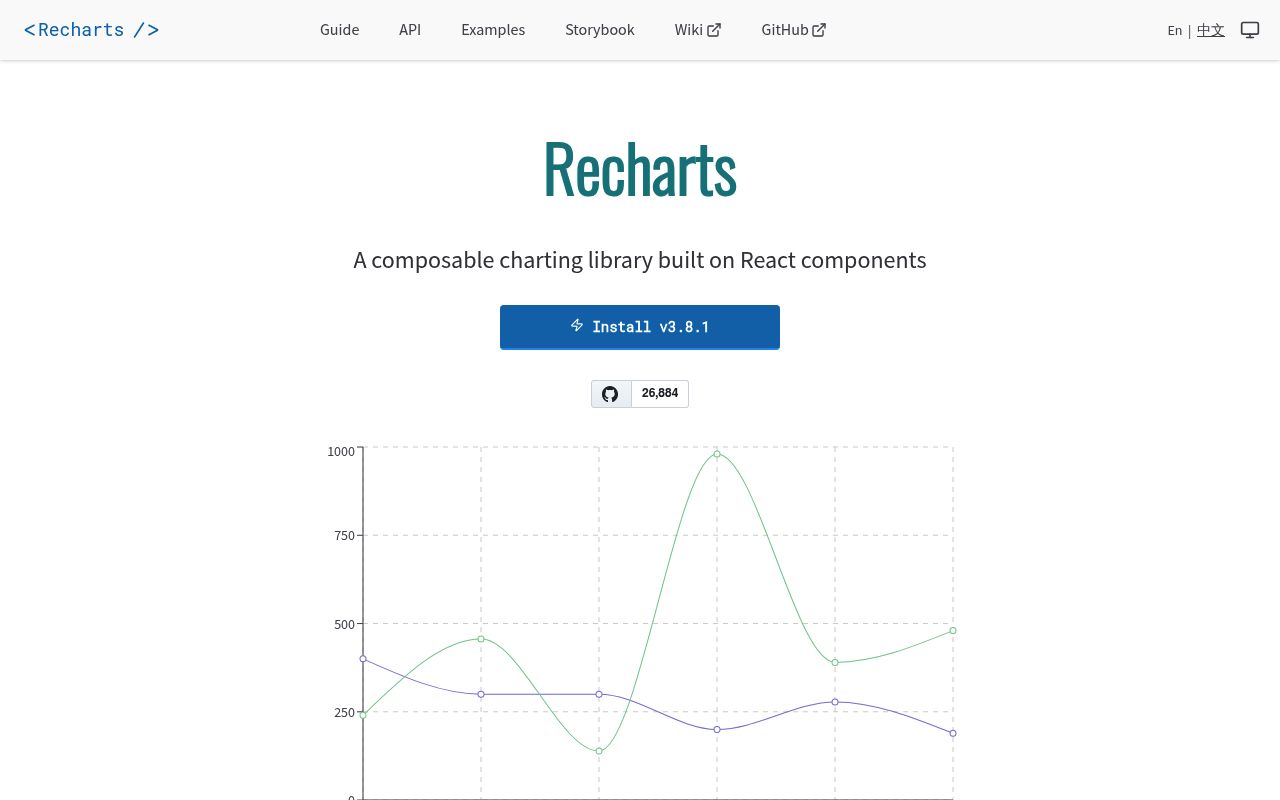
Task: Toggle the color theme via monitor icon
Action: 1250,29
